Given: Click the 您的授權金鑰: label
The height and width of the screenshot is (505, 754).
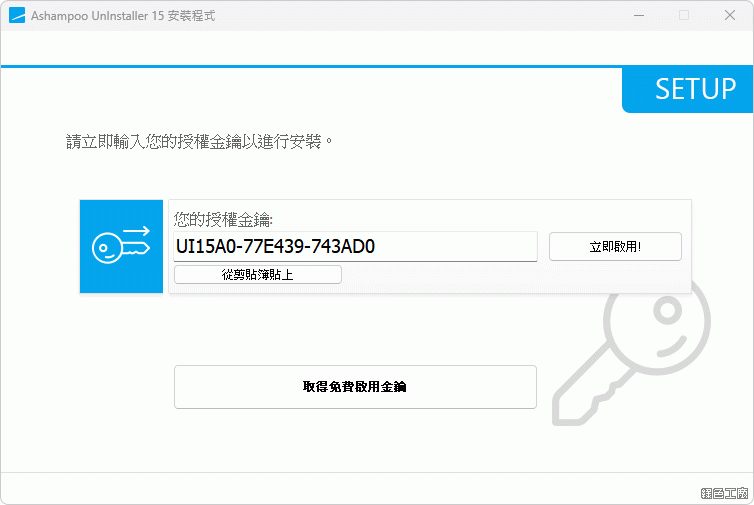Looking at the screenshot, I should 223,218.
